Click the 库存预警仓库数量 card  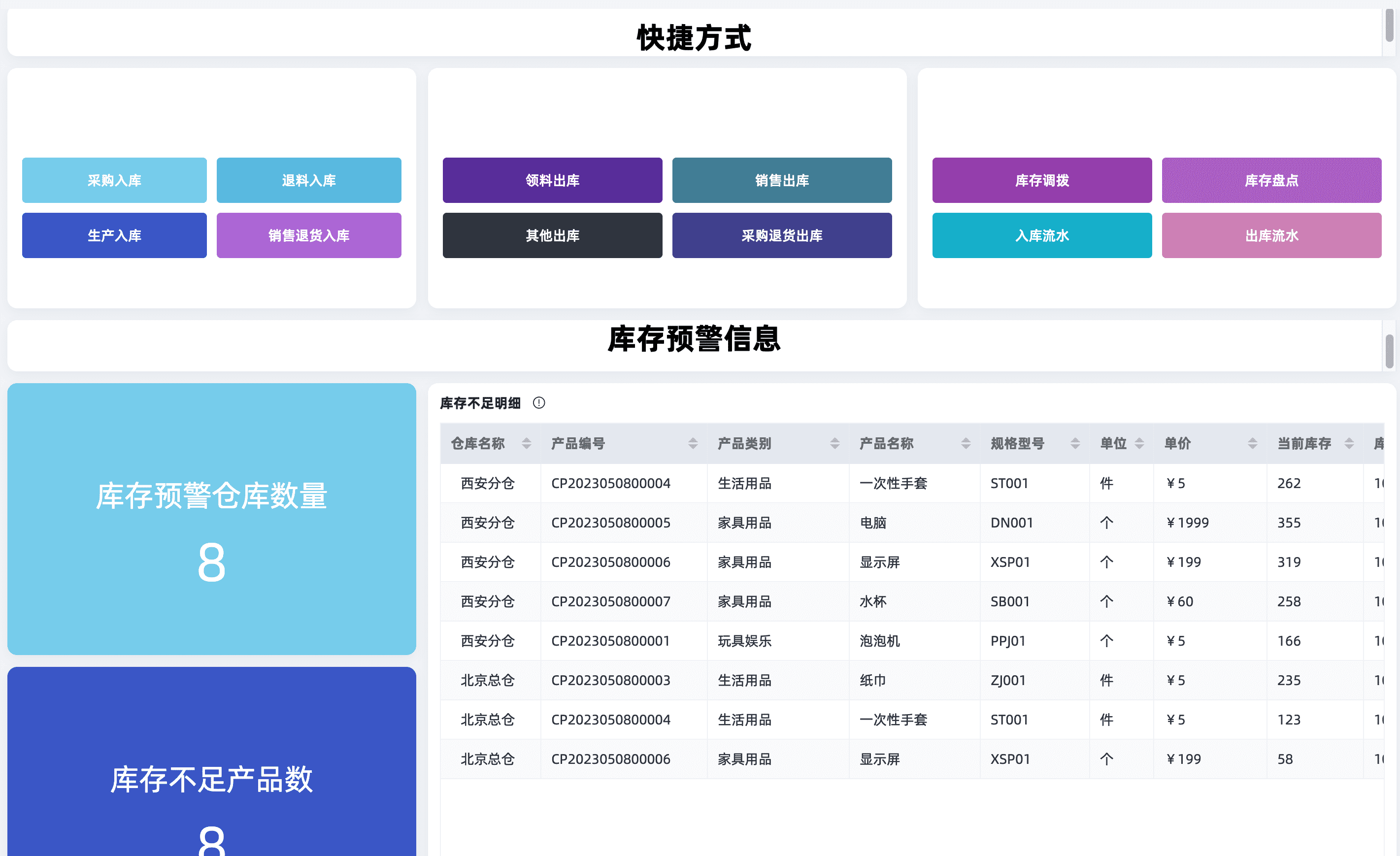coord(211,518)
